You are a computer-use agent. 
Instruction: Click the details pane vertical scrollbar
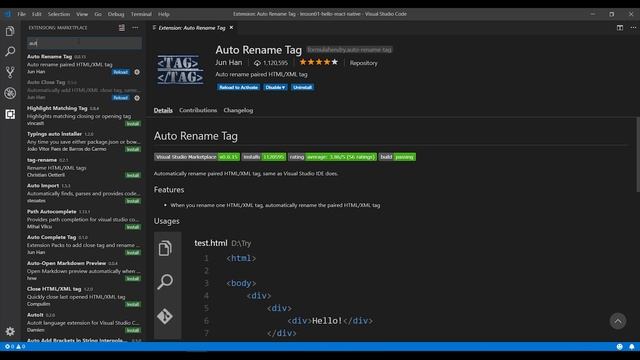pos(637,155)
